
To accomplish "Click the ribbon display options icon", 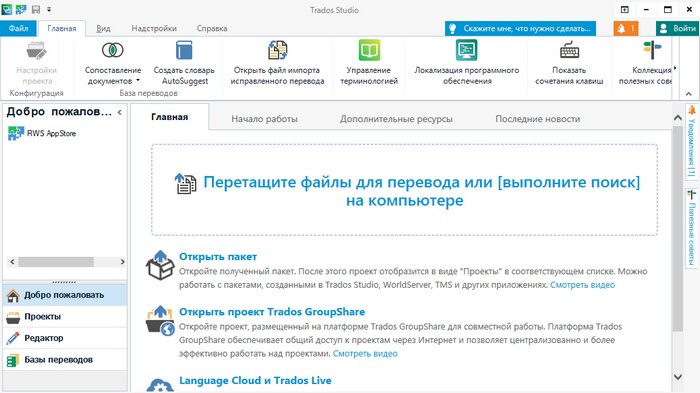I will pos(625,9).
